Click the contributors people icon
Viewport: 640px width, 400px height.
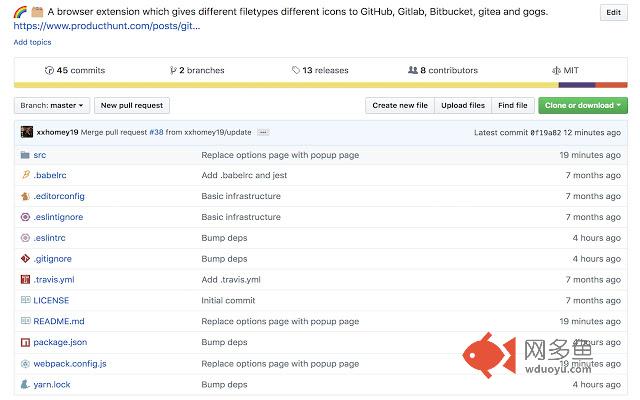click(413, 70)
